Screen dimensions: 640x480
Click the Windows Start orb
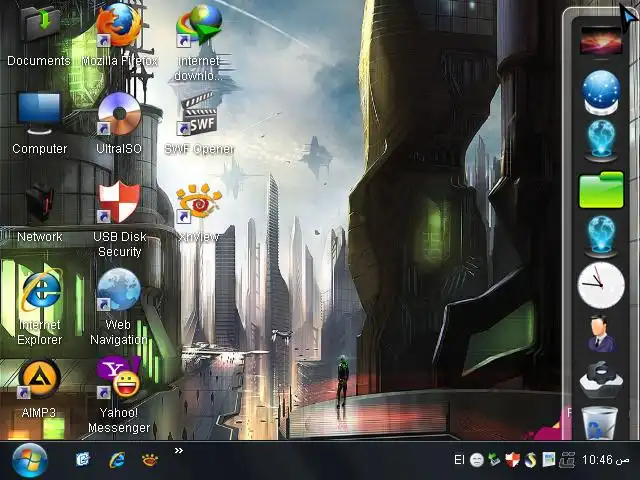(x=29, y=461)
